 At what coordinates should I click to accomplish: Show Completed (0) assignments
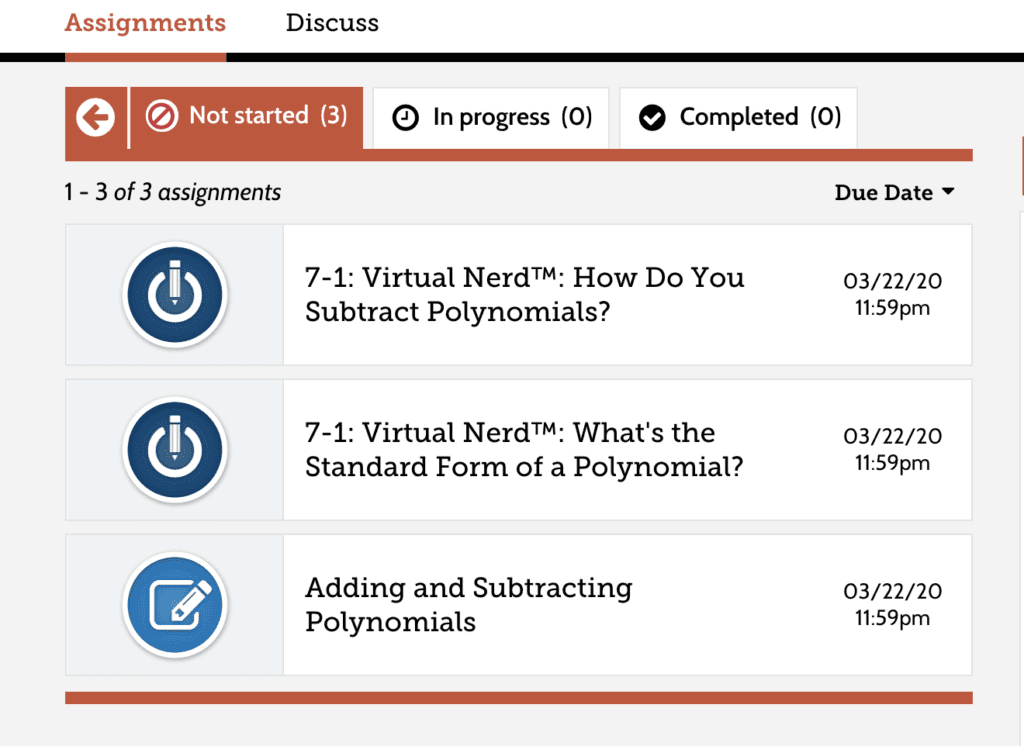point(738,118)
